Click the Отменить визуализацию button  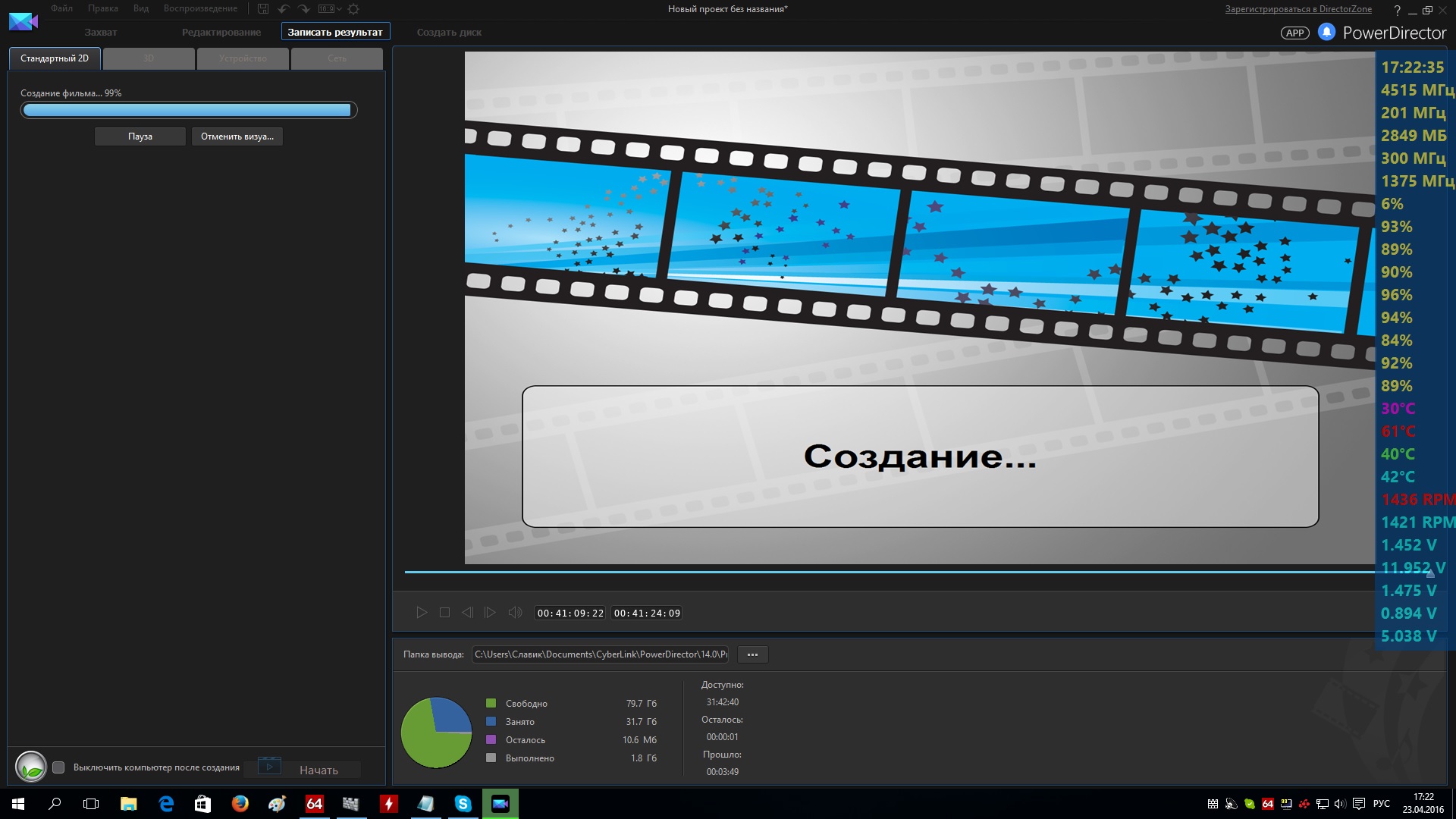[x=237, y=136]
